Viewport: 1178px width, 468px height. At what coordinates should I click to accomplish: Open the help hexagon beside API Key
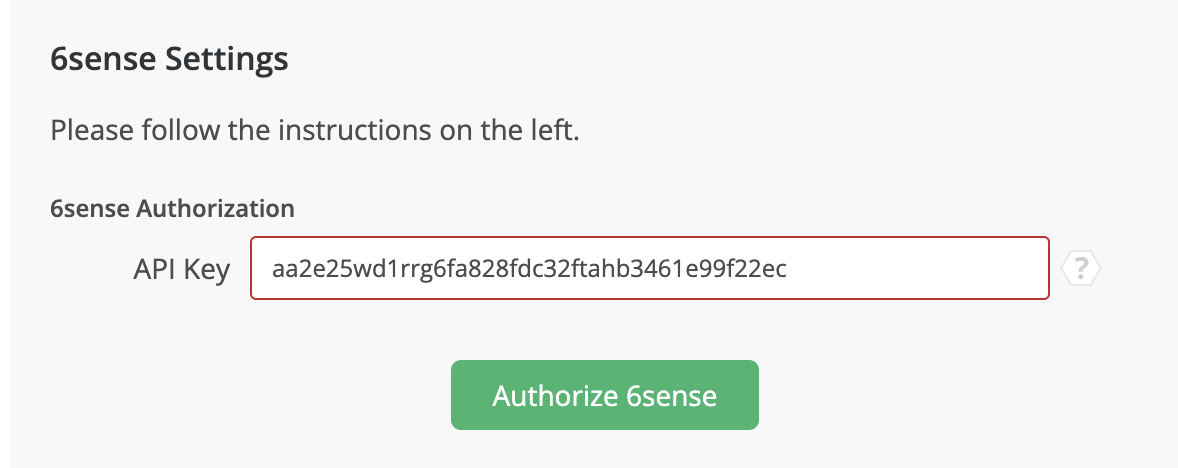[x=1080, y=267]
